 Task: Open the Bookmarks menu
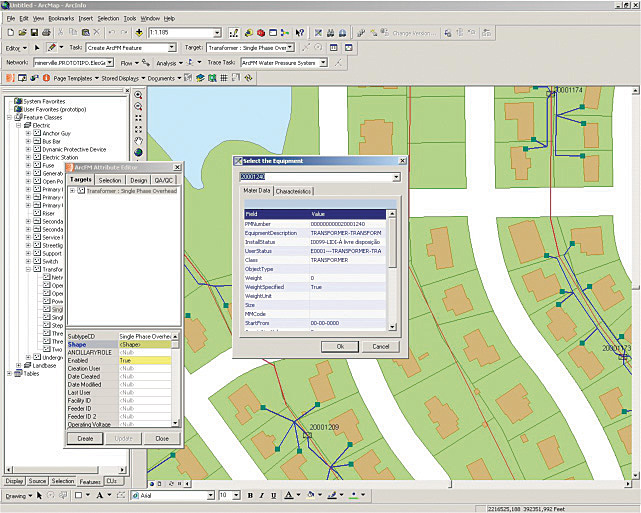click(x=61, y=18)
